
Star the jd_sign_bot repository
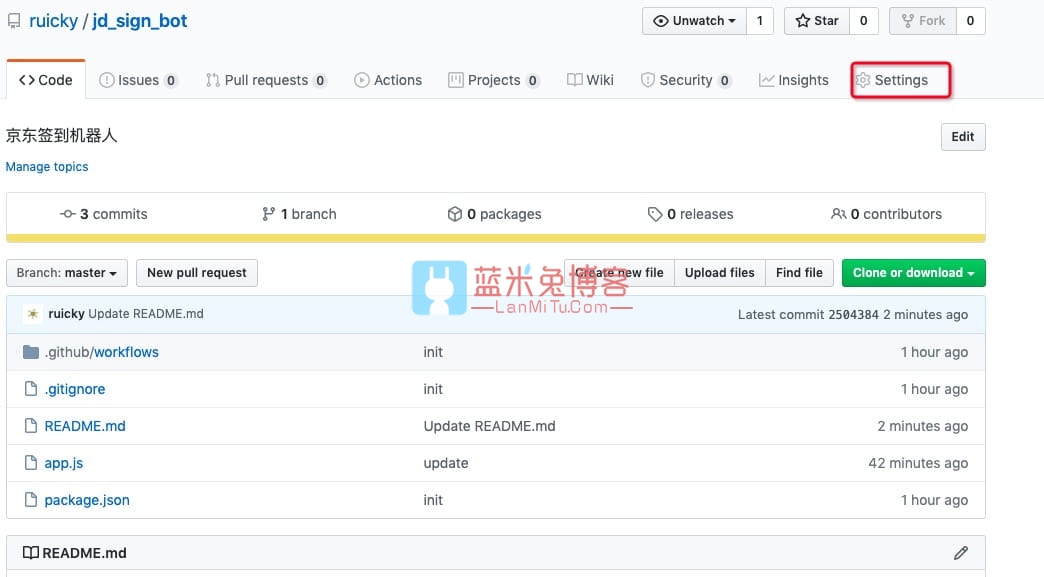(817, 21)
